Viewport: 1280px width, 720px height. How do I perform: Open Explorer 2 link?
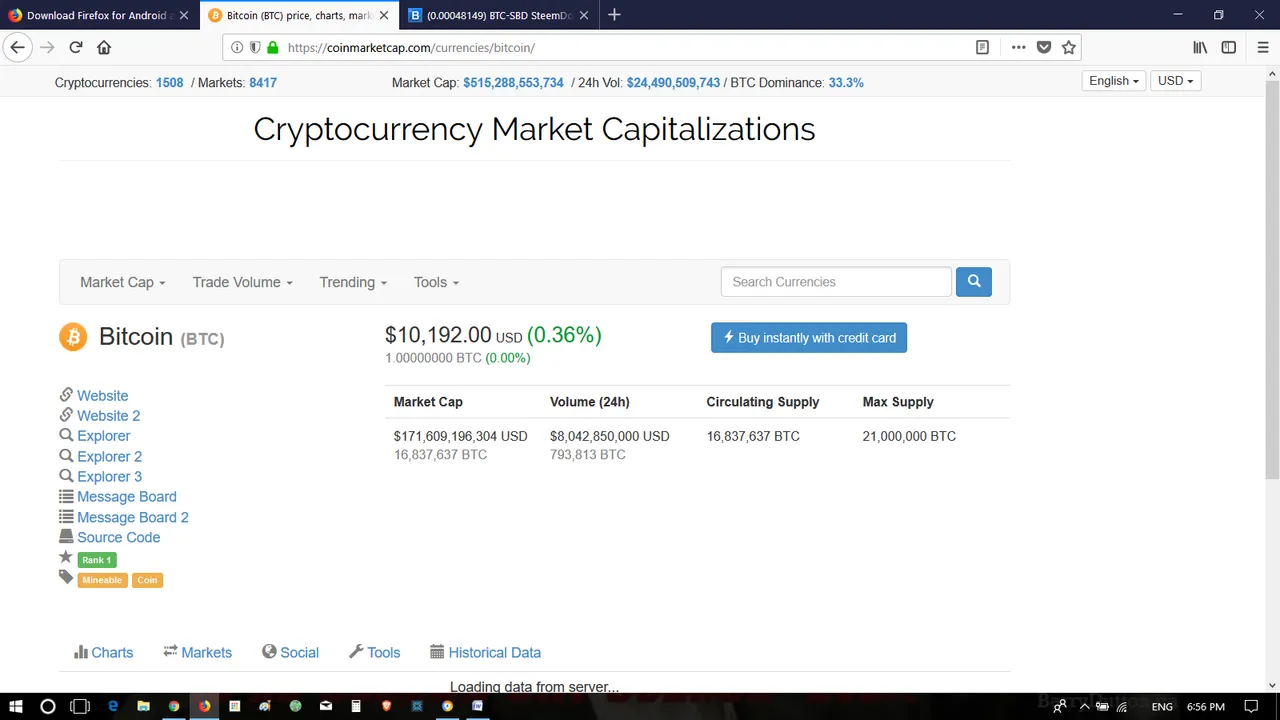[x=109, y=457]
